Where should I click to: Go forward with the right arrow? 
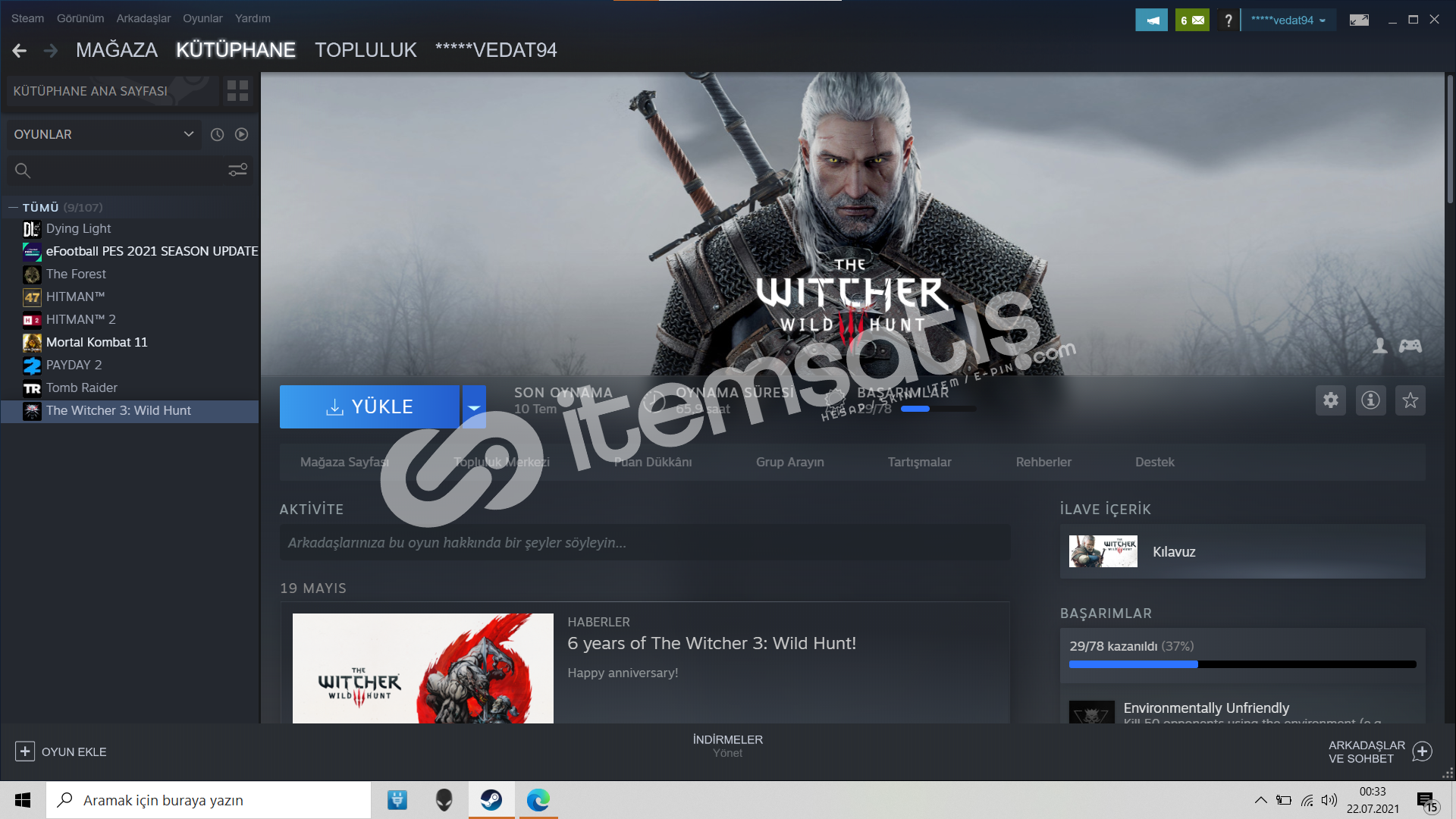point(51,50)
